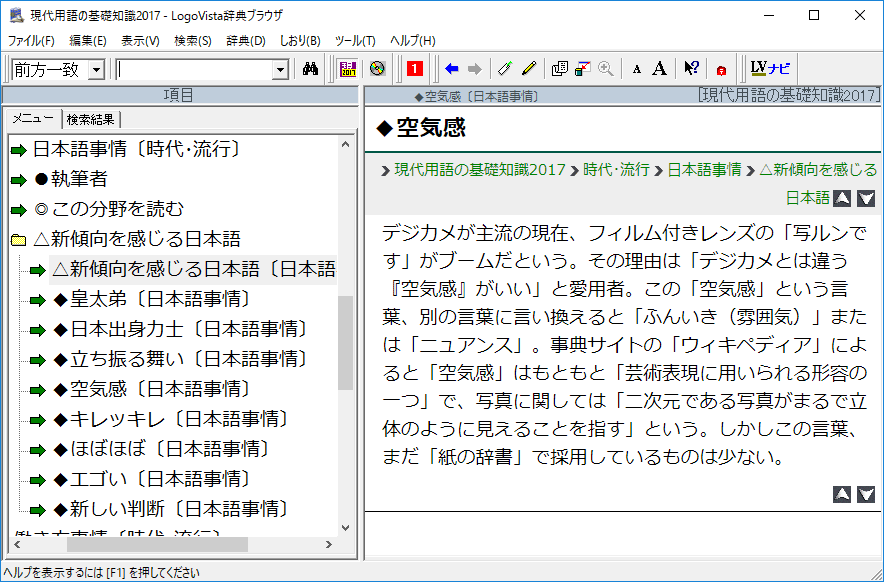Click the binoculars search icon
The width and height of the screenshot is (884, 582).
310,69
